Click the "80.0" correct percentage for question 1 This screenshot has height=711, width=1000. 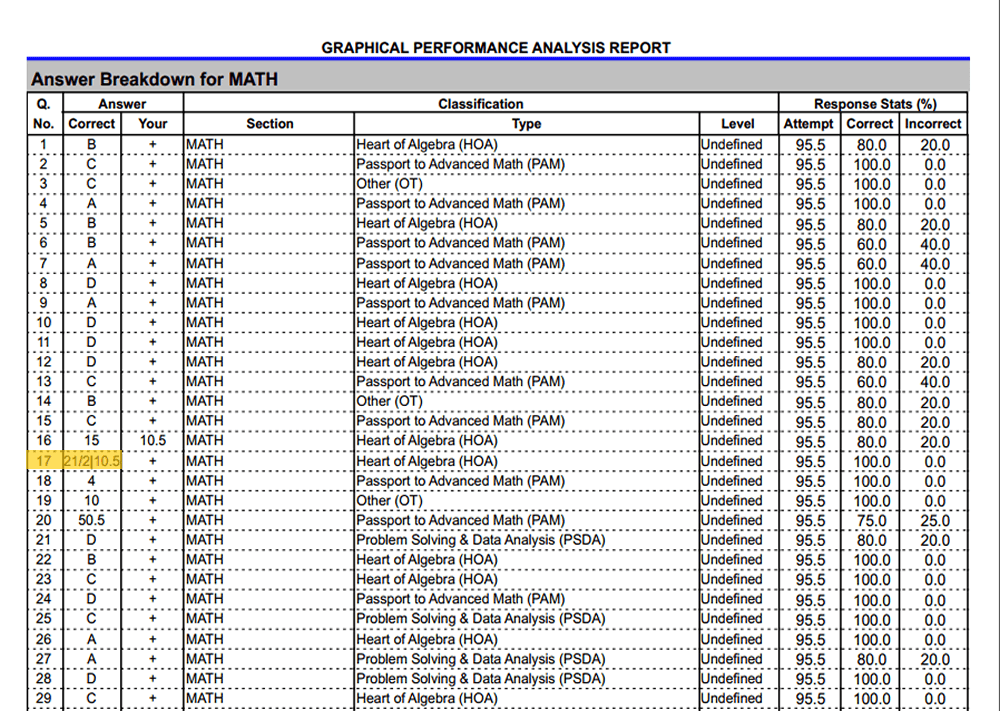point(871,145)
